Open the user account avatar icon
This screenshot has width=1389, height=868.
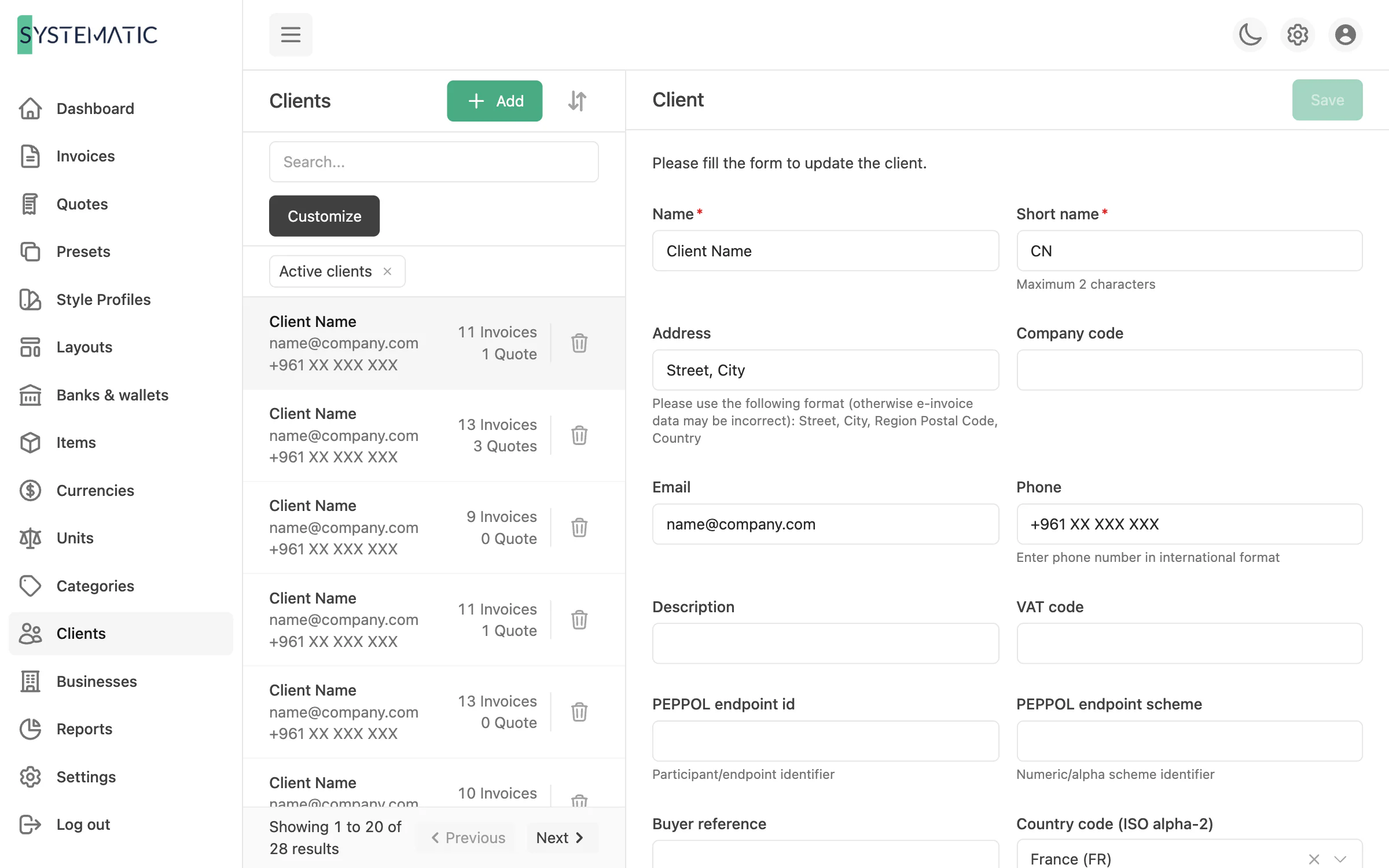click(1345, 35)
